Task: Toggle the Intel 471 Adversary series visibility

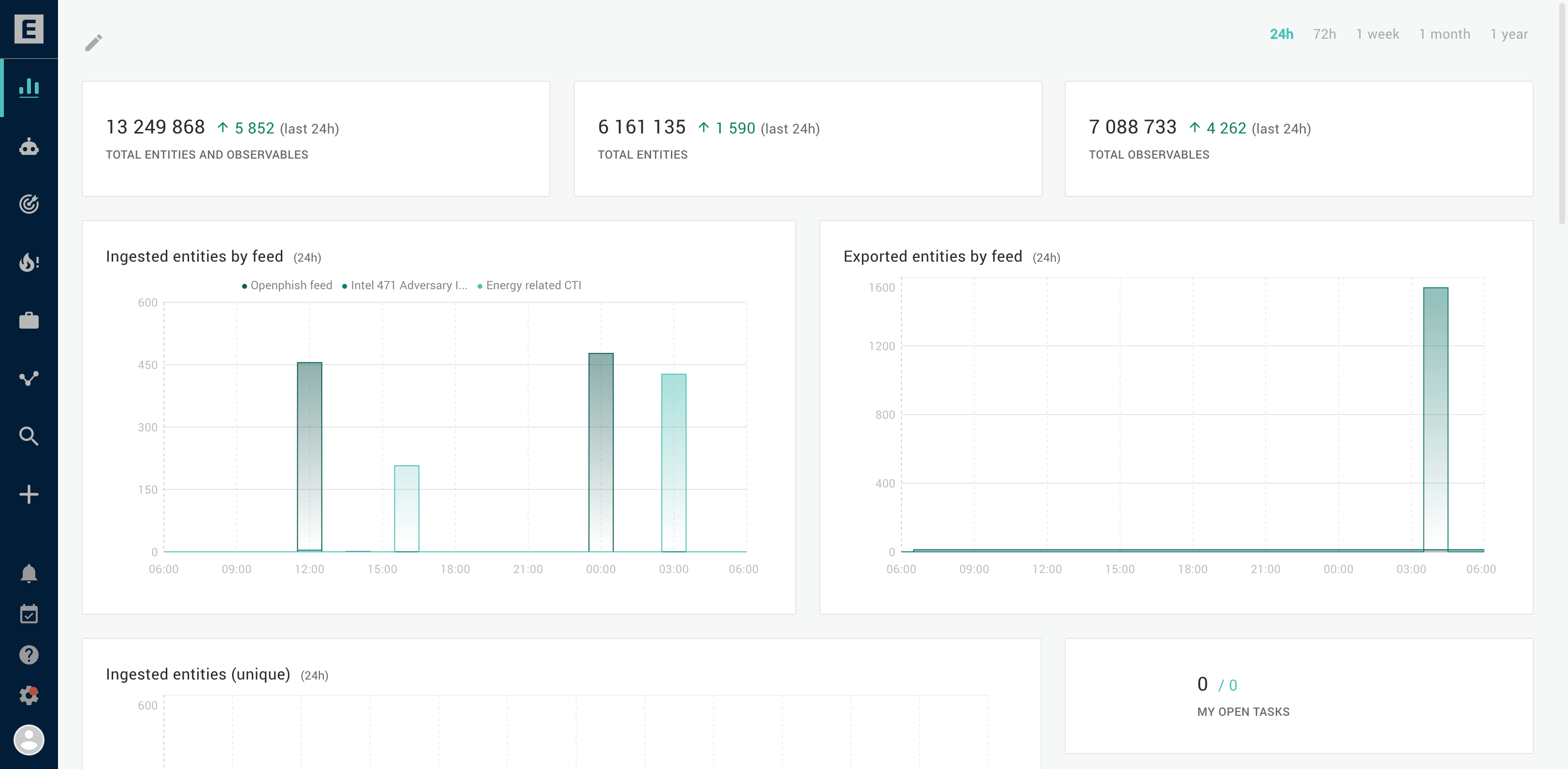Action: [x=405, y=284]
